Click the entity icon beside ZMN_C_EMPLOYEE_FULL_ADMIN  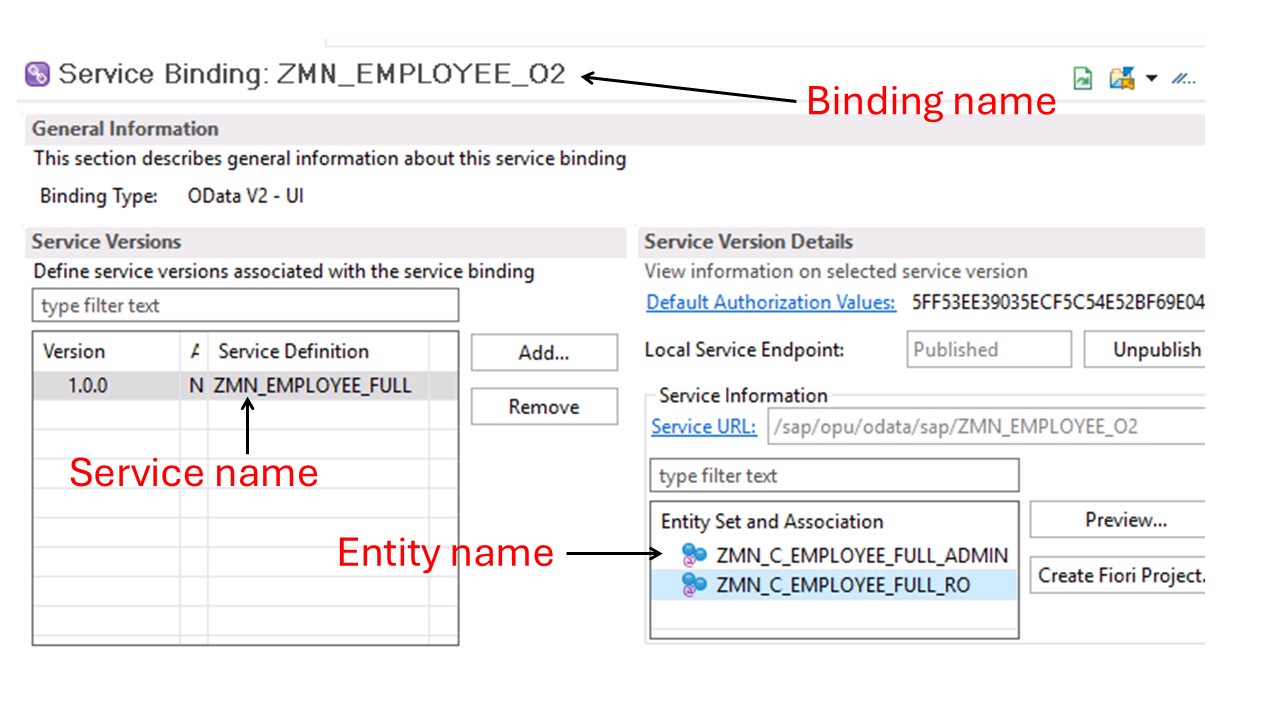tap(694, 555)
